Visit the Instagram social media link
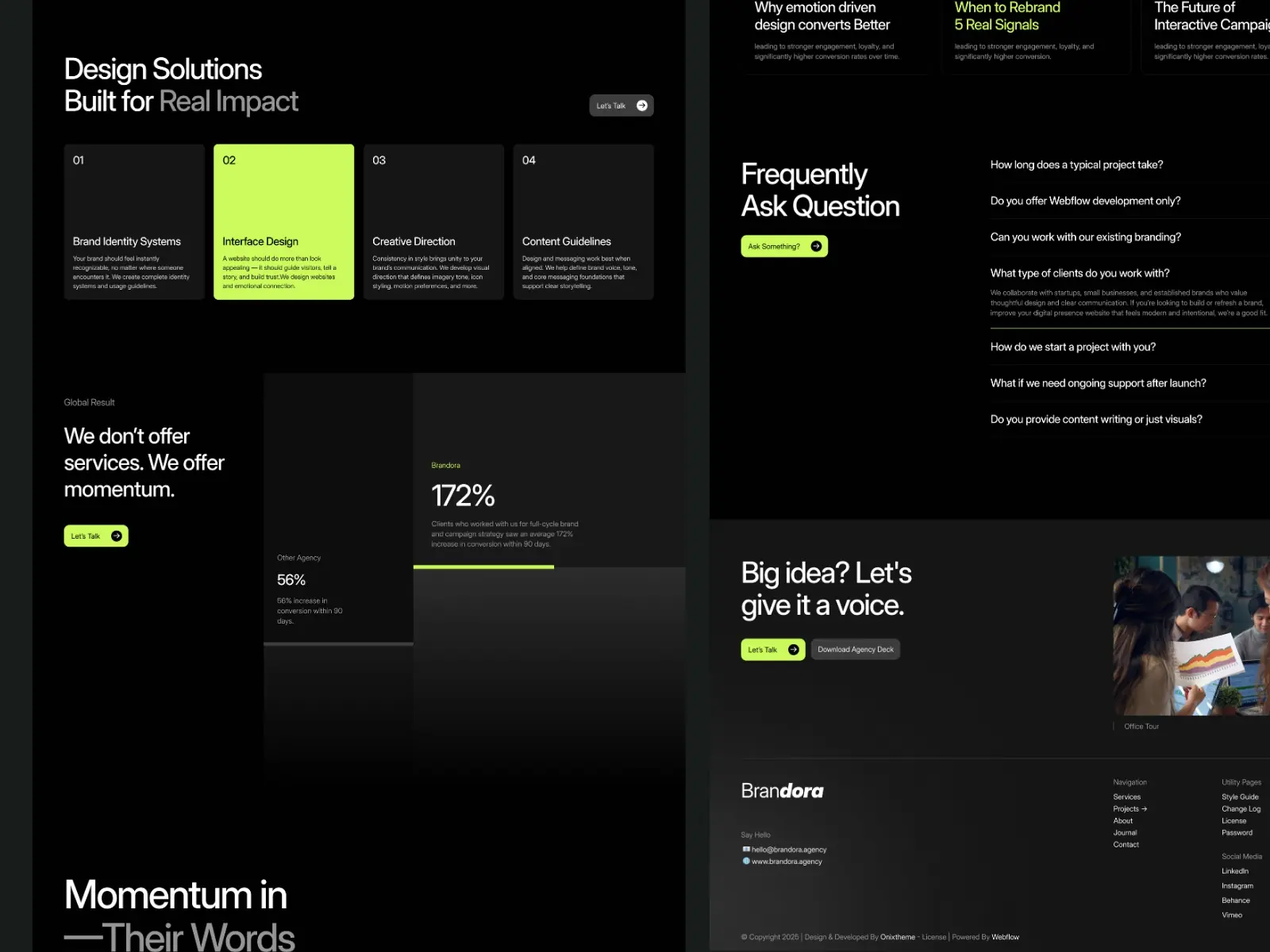The width and height of the screenshot is (1270, 952). click(x=1237, y=886)
